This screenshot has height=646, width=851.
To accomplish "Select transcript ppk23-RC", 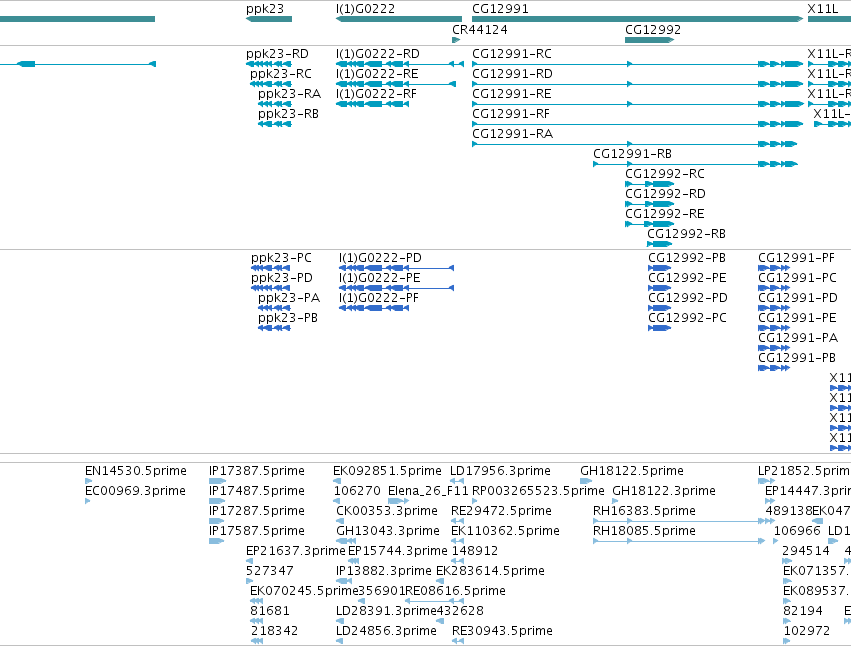I will pos(271,84).
